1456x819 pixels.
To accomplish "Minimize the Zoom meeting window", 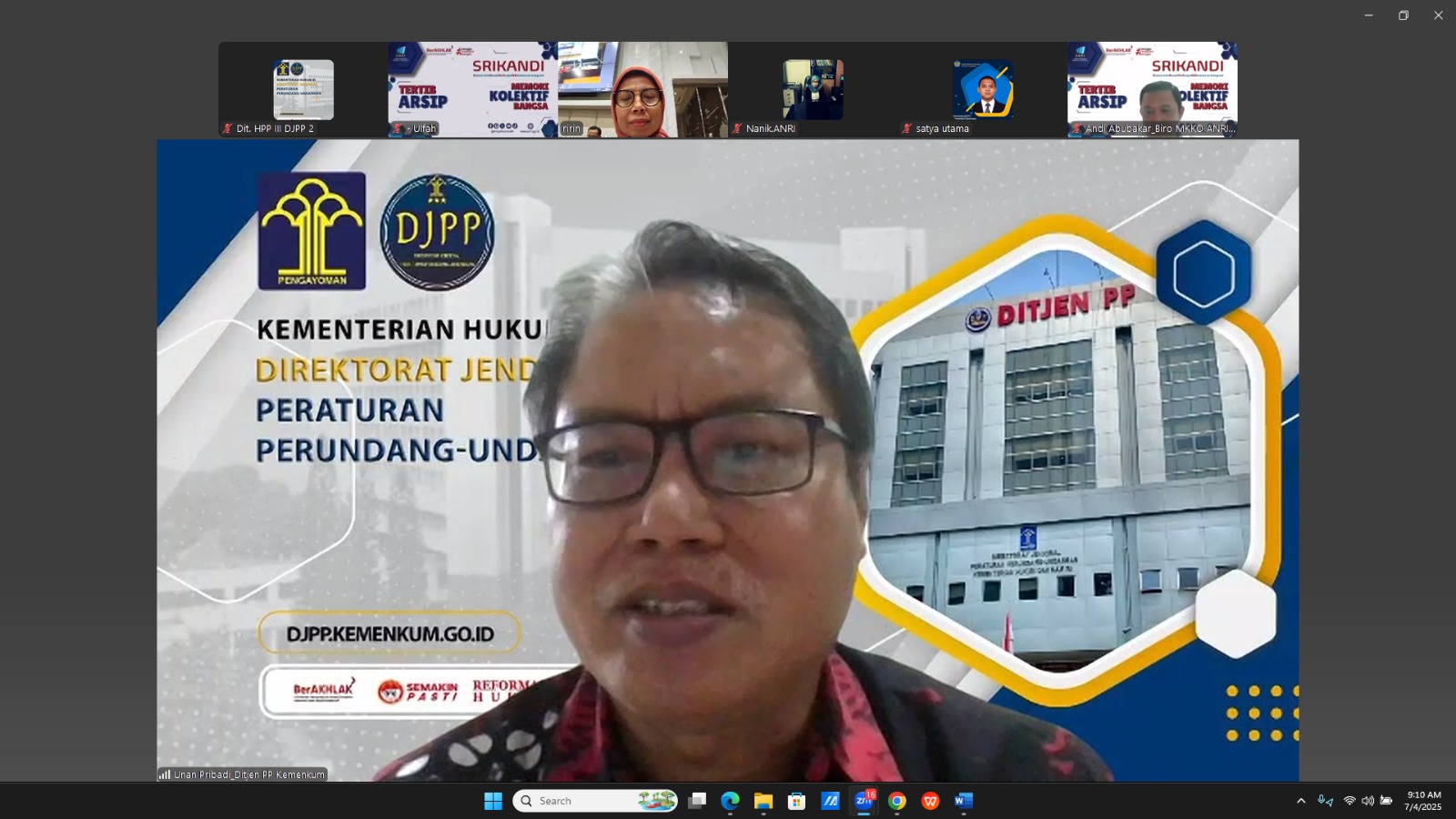I will [1369, 15].
